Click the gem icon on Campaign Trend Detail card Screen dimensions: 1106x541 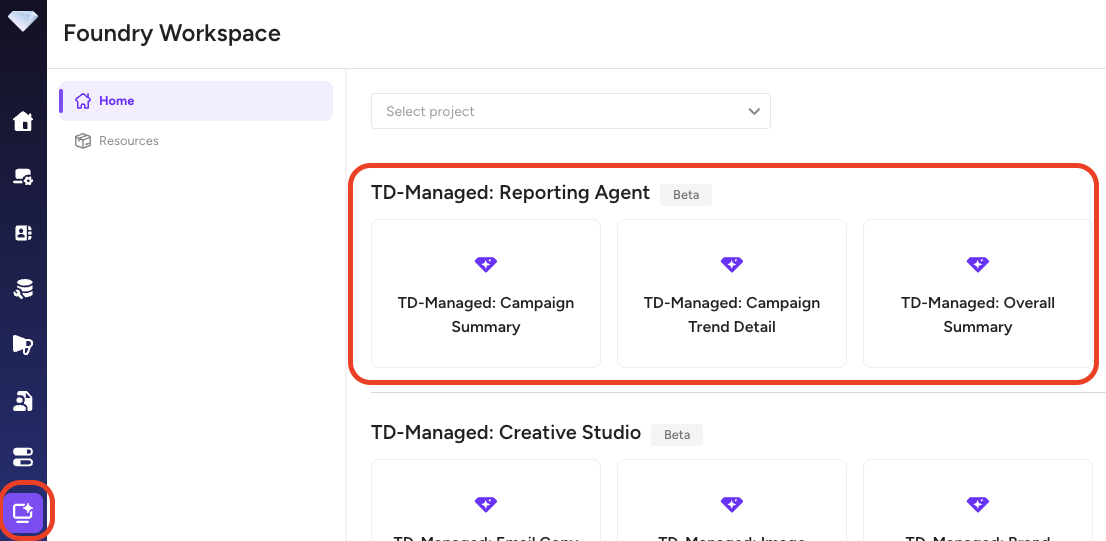[731, 265]
